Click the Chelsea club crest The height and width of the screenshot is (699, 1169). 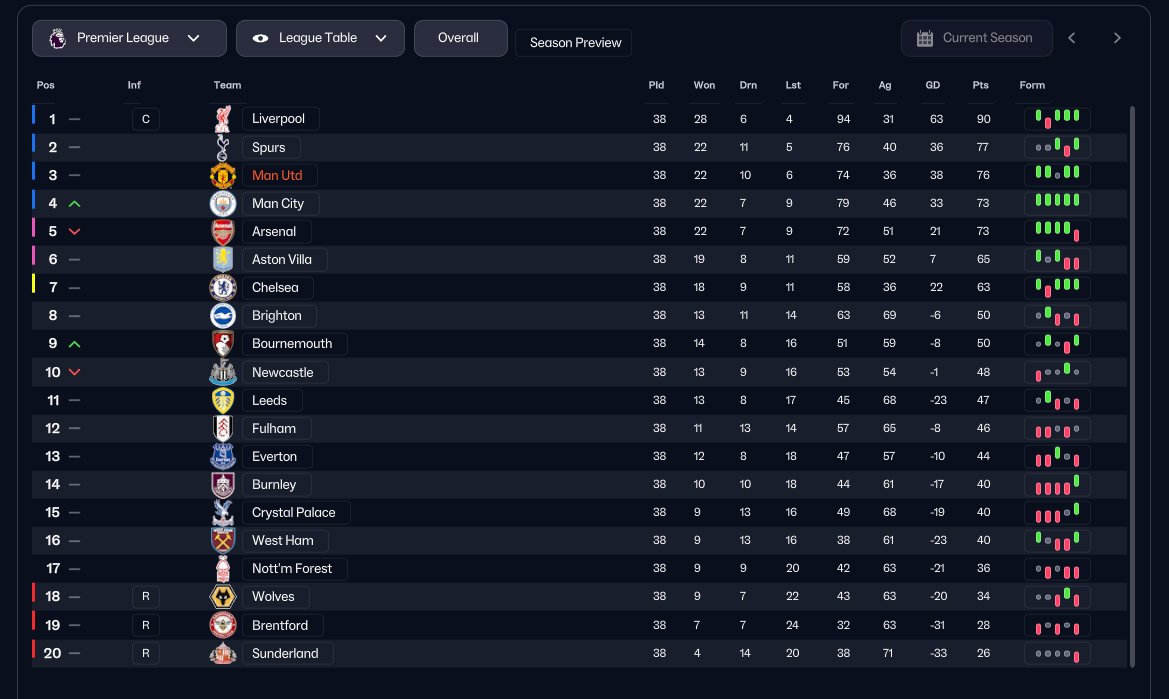click(x=222, y=288)
